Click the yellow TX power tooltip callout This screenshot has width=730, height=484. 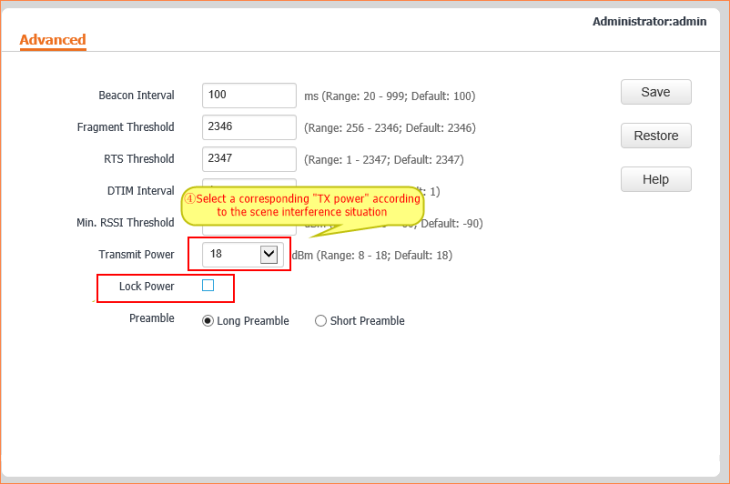(x=301, y=205)
